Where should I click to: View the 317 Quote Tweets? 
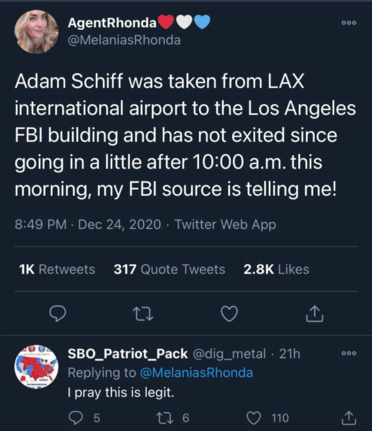click(x=169, y=269)
